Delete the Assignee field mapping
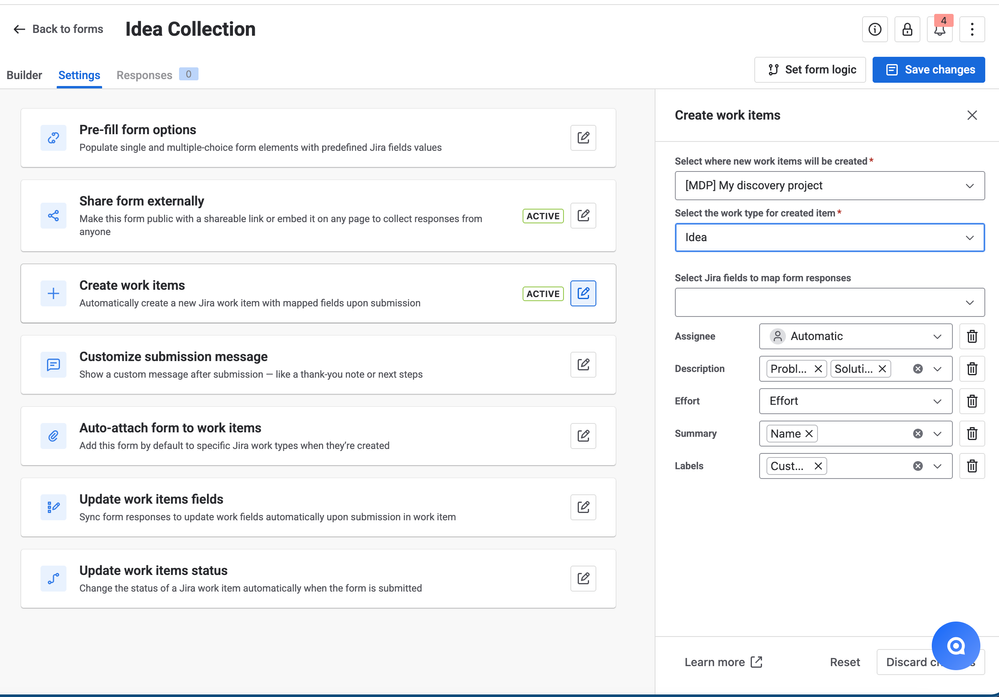999x697 pixels. coord(972,337)
